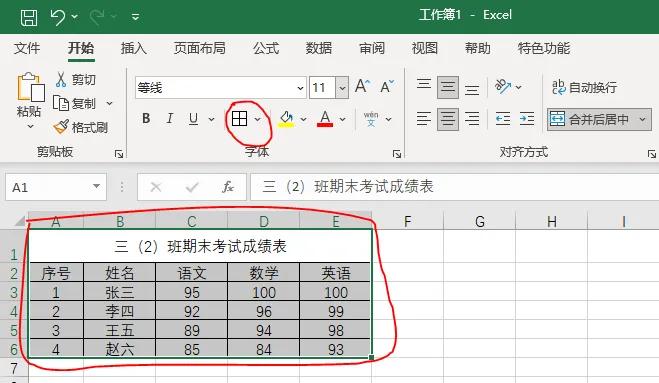This screenshot has width=659, height=383.
Task: Click 复制 copy button
Action: [x=74, y=103]
